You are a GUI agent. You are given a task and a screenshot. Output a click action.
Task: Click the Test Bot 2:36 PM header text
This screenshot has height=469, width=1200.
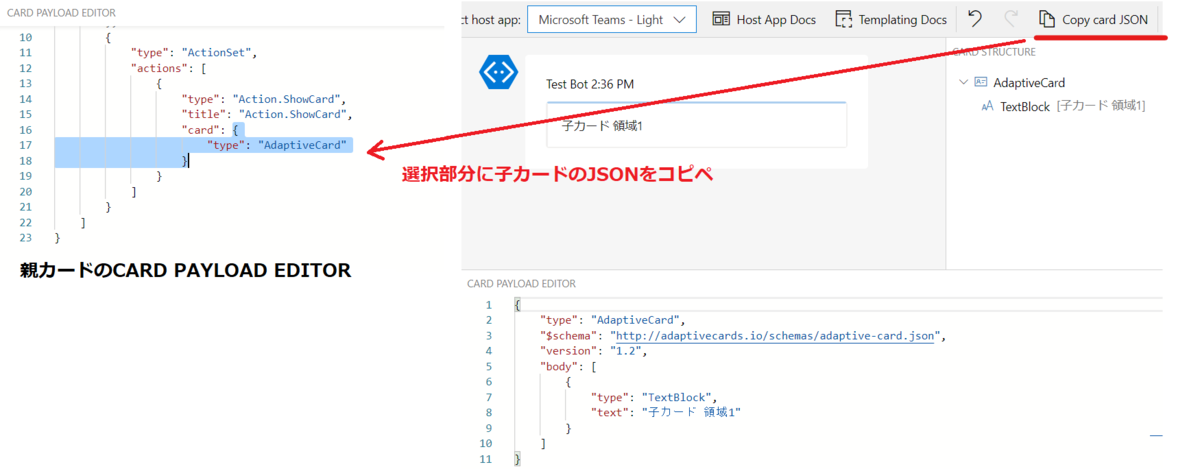(x=590, y=84)
